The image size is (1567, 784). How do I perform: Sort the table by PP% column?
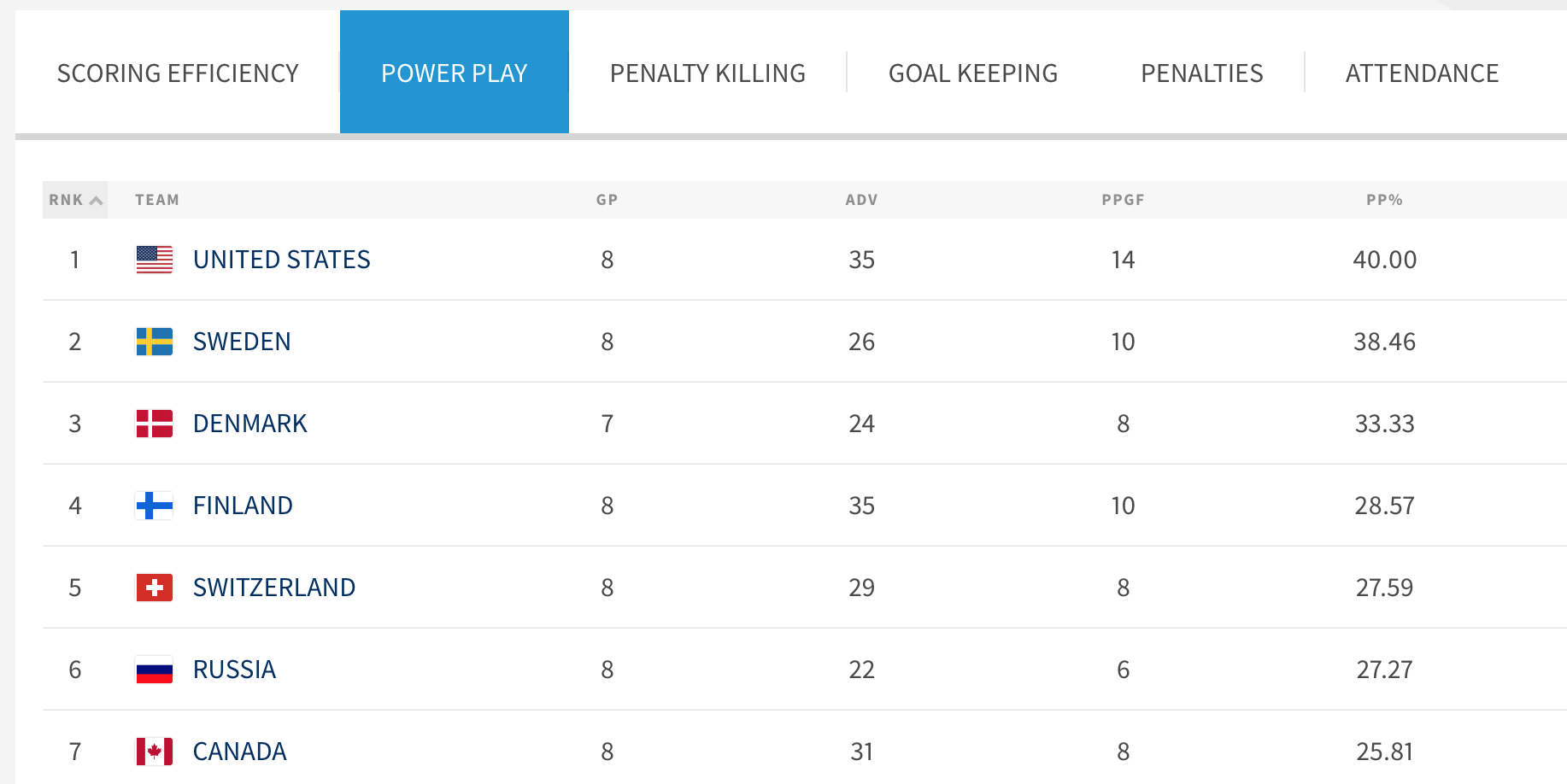[x=1384, y=200]
